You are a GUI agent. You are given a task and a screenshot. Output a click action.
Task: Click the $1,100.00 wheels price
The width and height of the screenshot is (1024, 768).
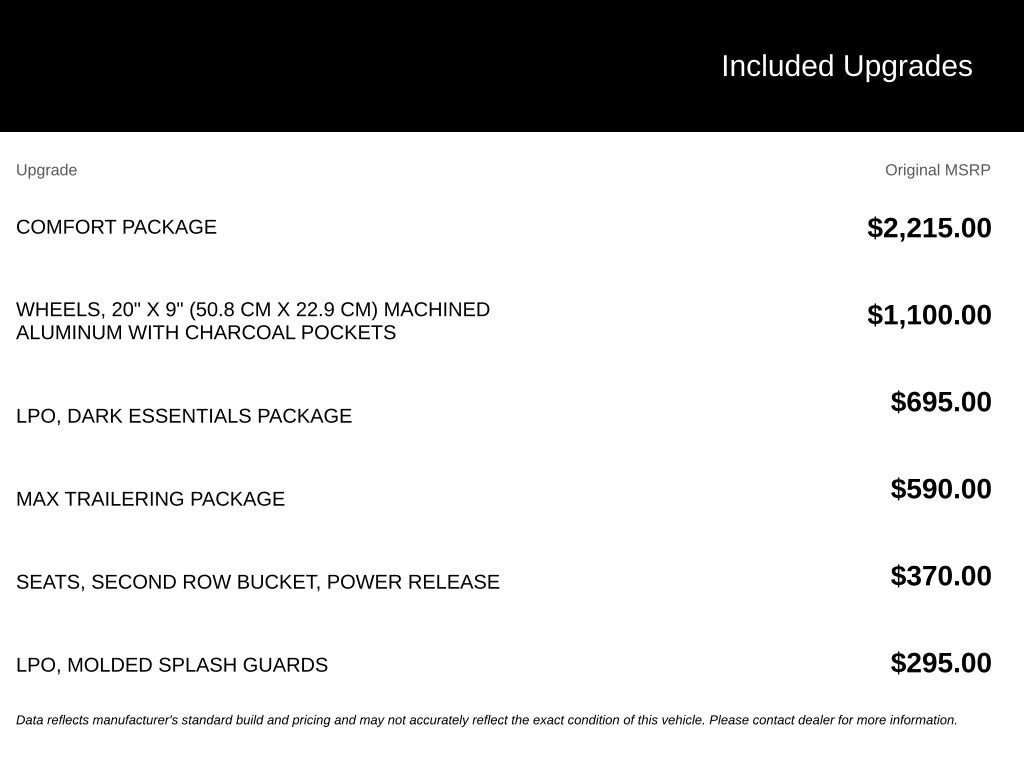(929, 315)
